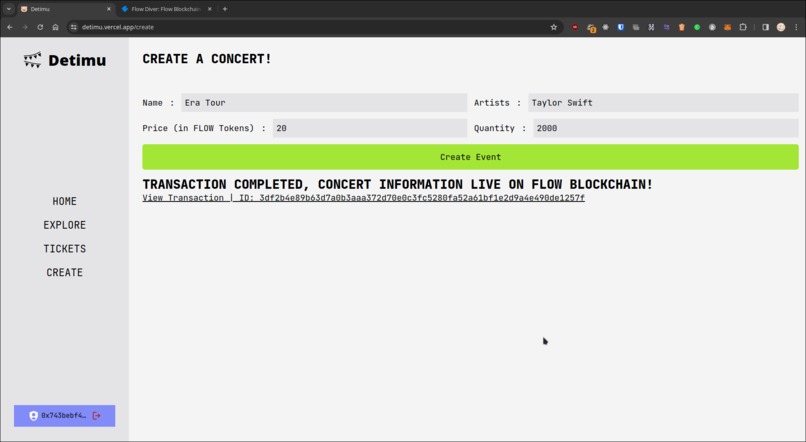The width and height of the screenshot is (806, 442).
Task: Click the wallet address 0x743bebf4 button
Action: tap(64, 416)
